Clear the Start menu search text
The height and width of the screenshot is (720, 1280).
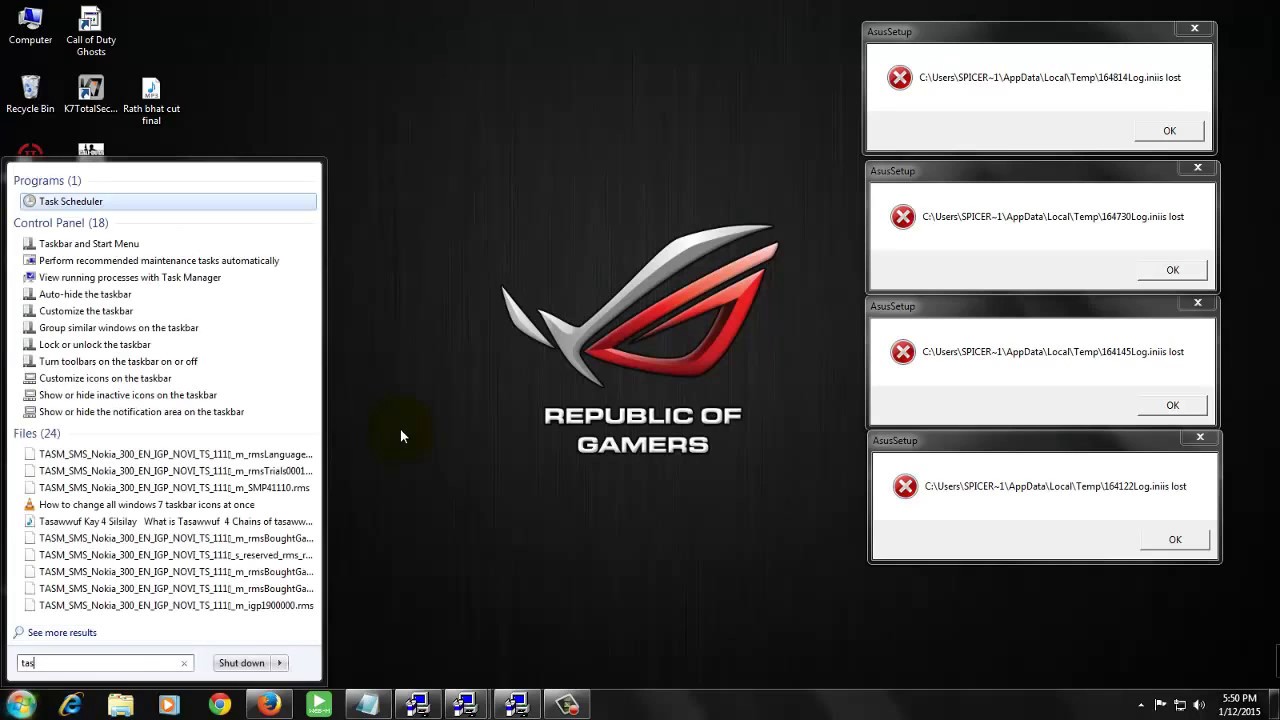[x=184, y=663]
